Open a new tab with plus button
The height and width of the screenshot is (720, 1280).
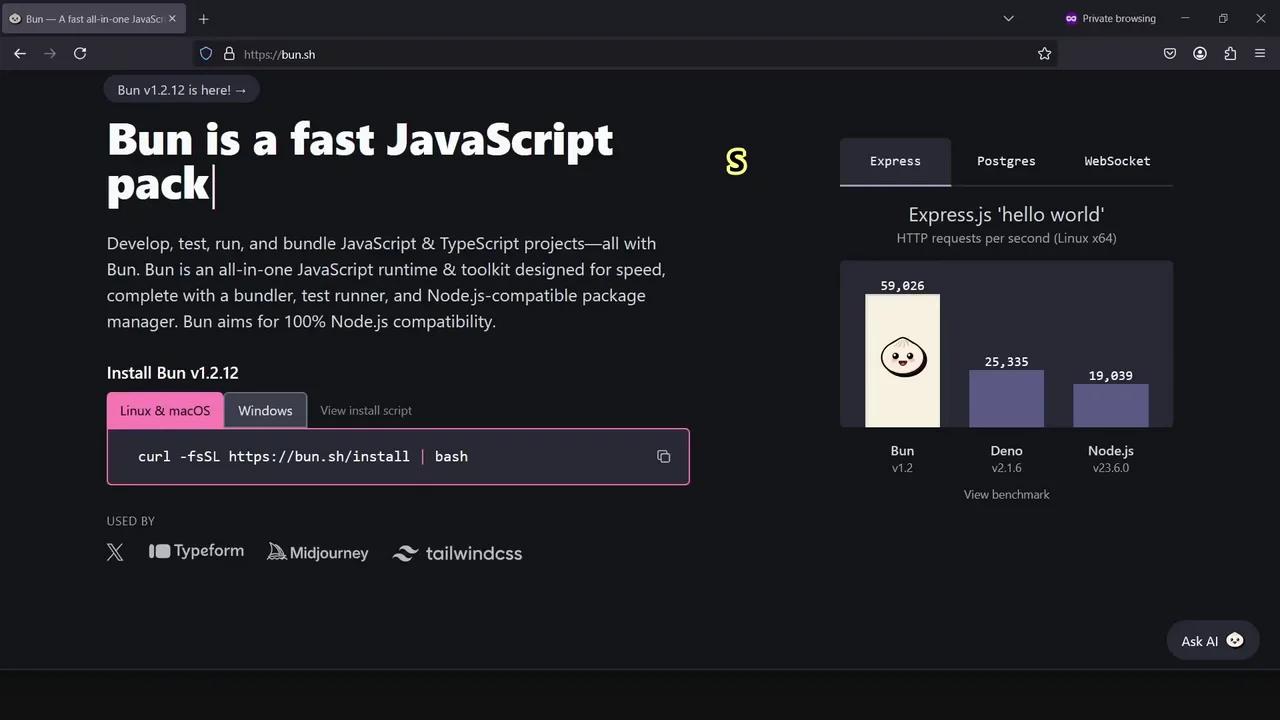coord(203,19)
